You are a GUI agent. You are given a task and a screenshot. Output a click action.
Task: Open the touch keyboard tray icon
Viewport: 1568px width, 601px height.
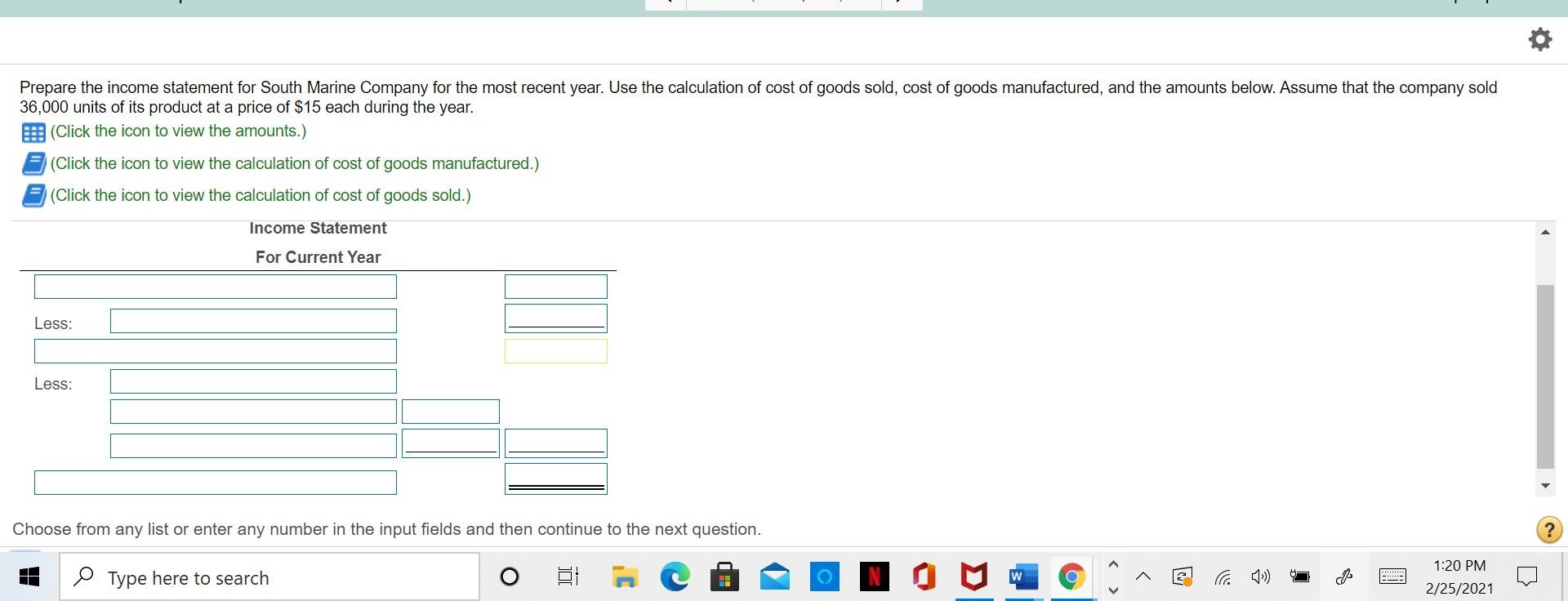[x=1392, y=577]
